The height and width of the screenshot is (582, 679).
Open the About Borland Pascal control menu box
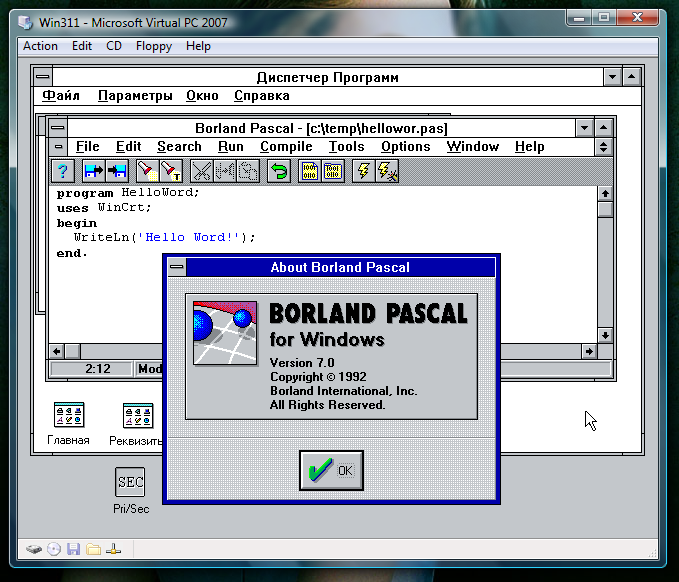click(x=177, y=267)
